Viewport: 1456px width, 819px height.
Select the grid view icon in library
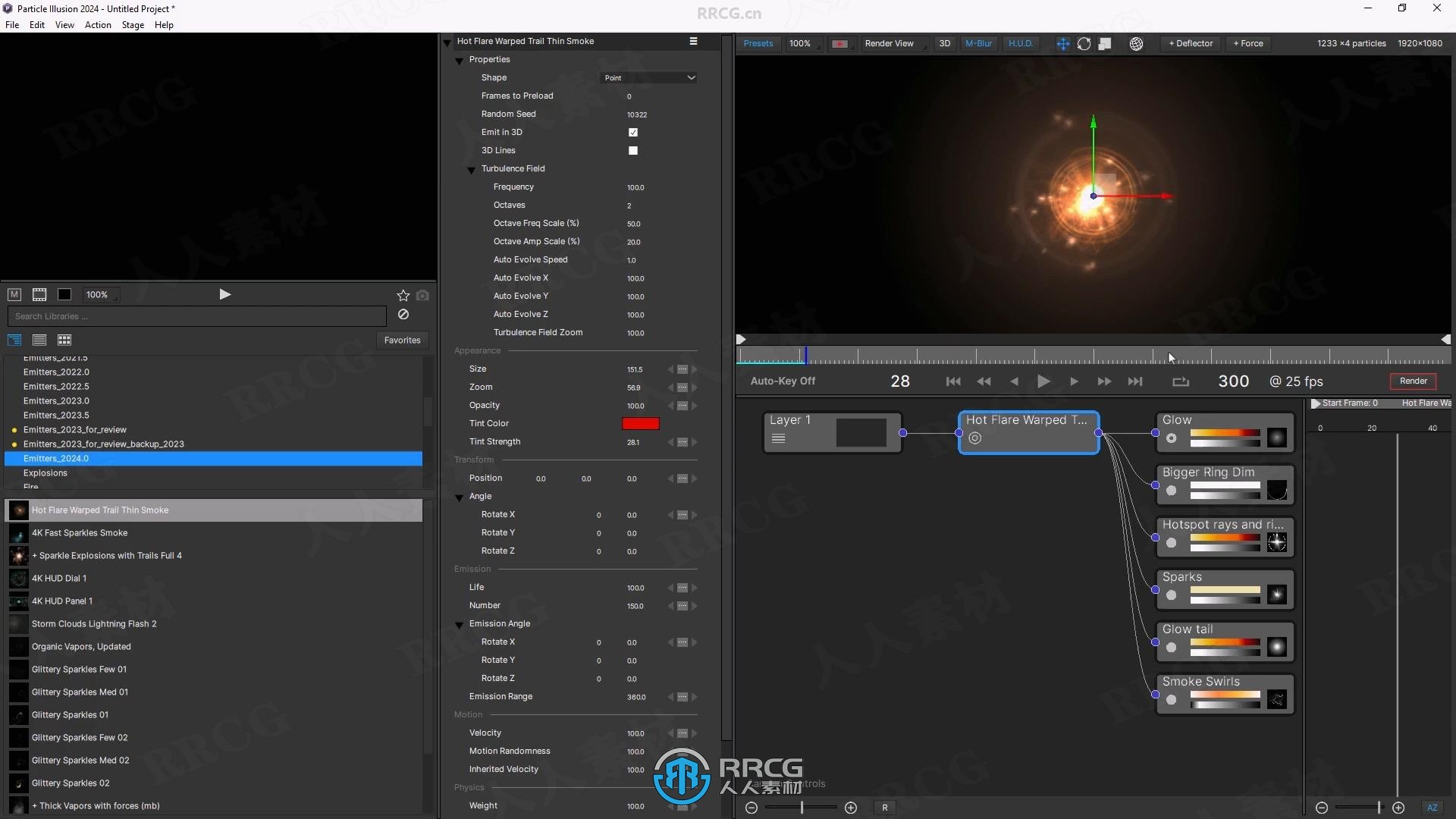(64, 339)
